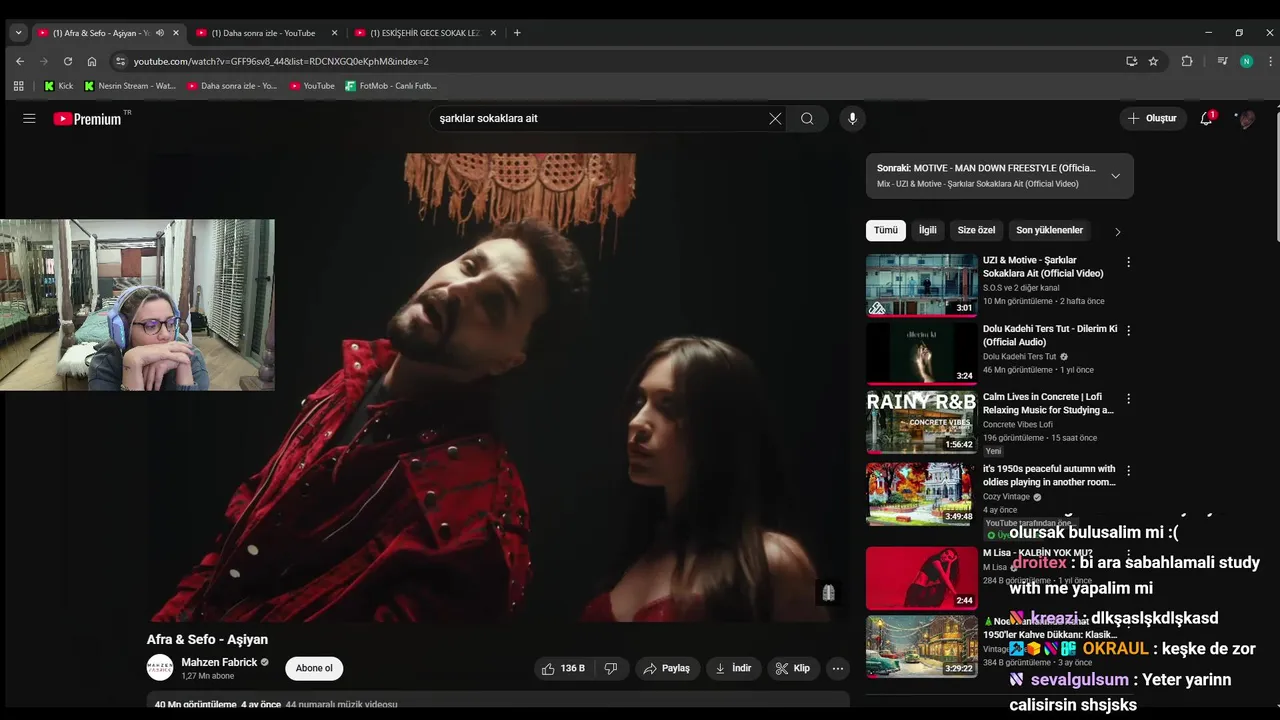Play M Lisa - KALBİN YOK MU thumbnail
This screenshot has height=720, width=1280.
921,578
